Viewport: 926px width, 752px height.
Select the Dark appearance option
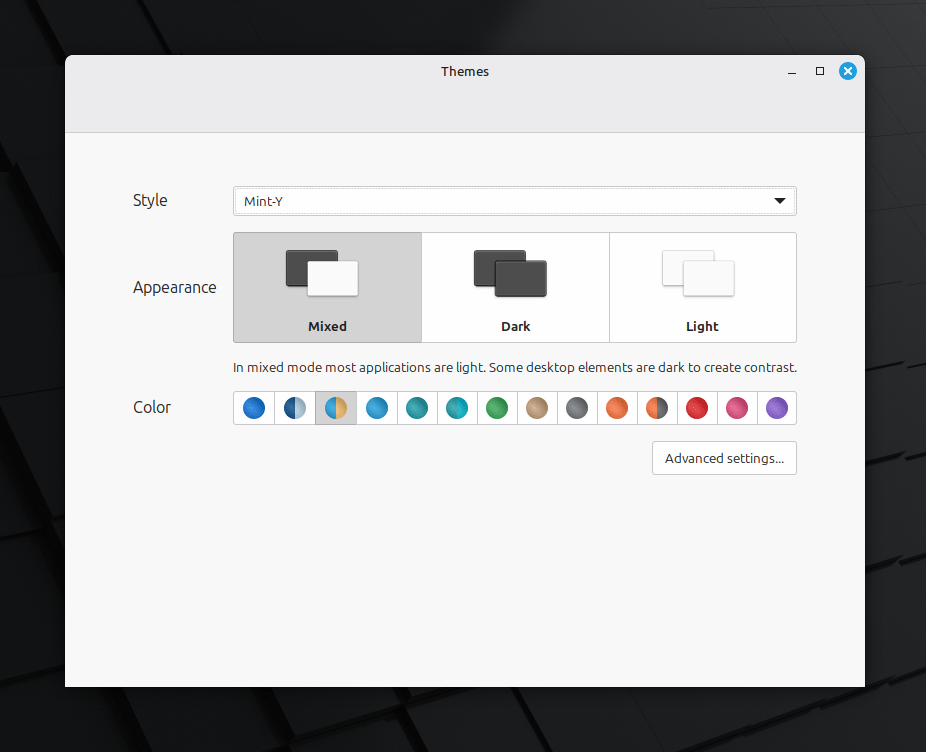point(516,287)
